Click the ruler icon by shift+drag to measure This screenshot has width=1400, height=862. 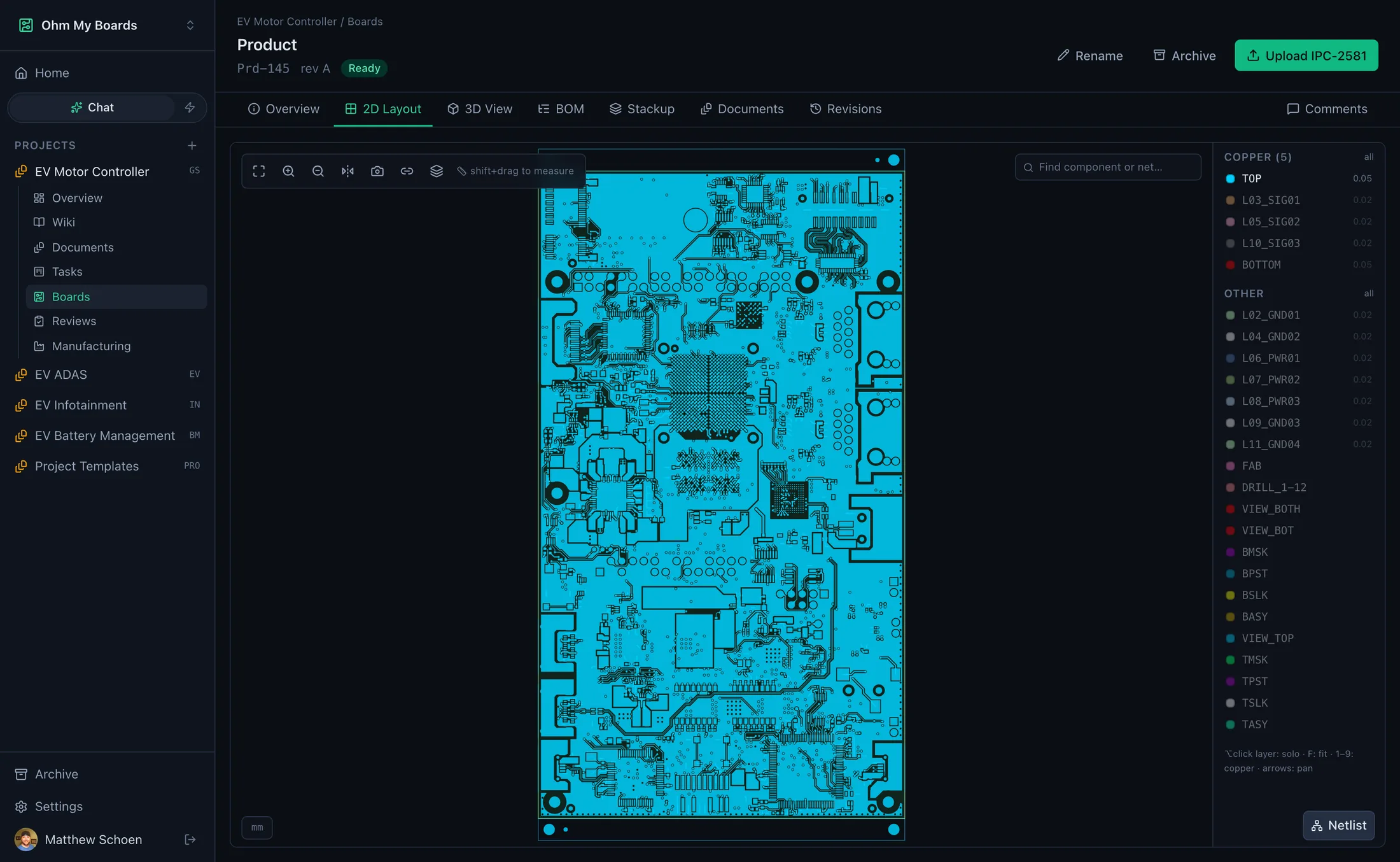[461, 171]
